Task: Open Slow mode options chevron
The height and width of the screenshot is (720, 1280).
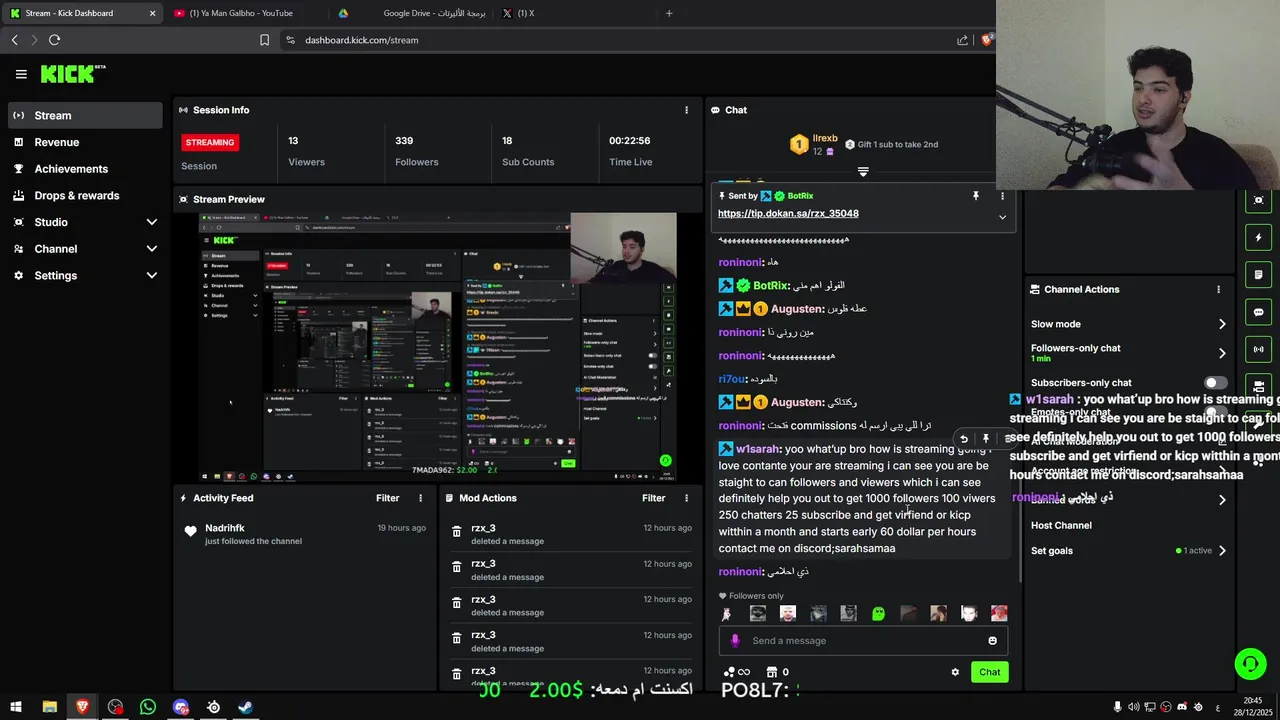Action: tap(1221, 324)
